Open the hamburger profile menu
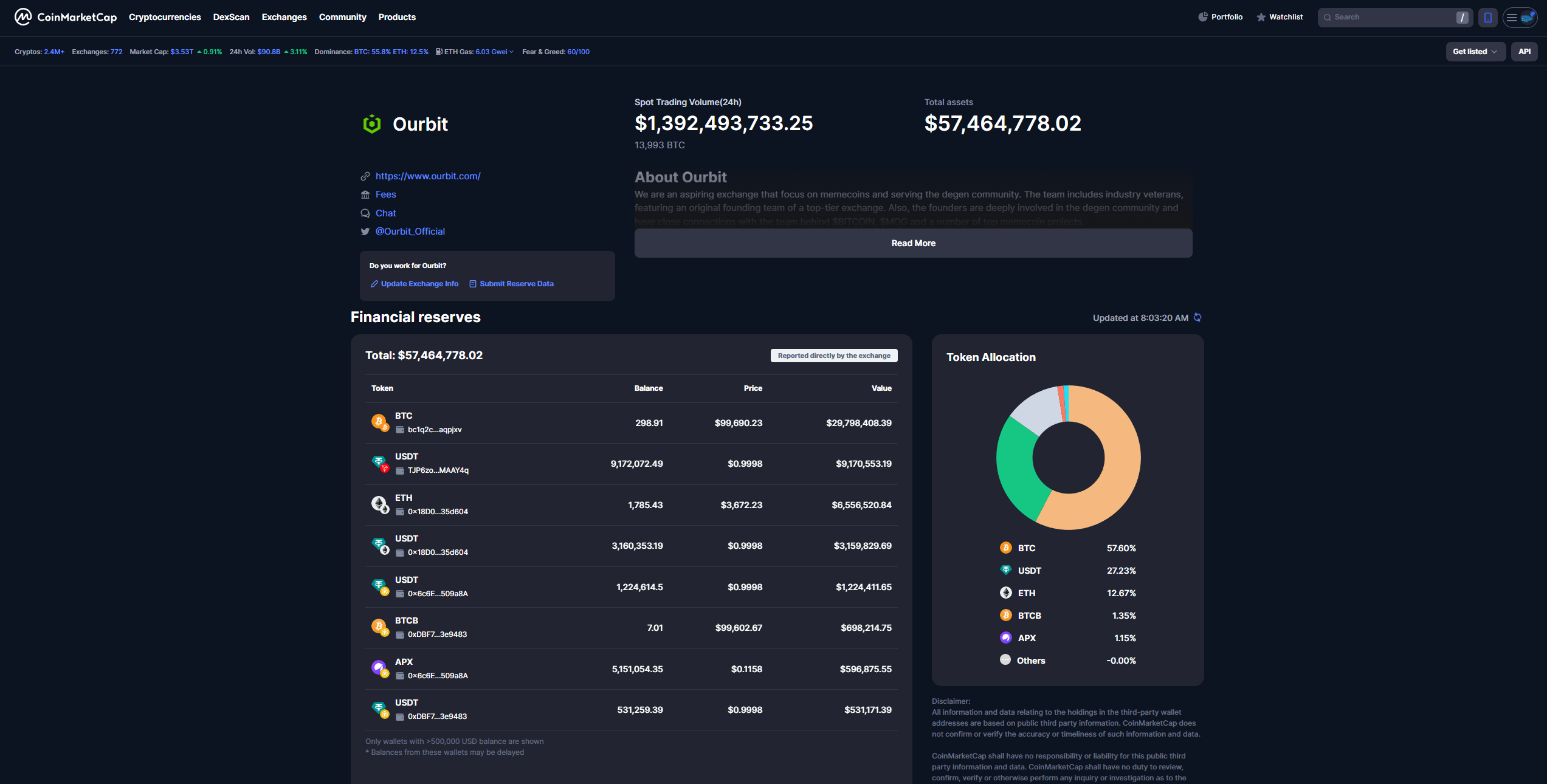 coord(1520,18)
